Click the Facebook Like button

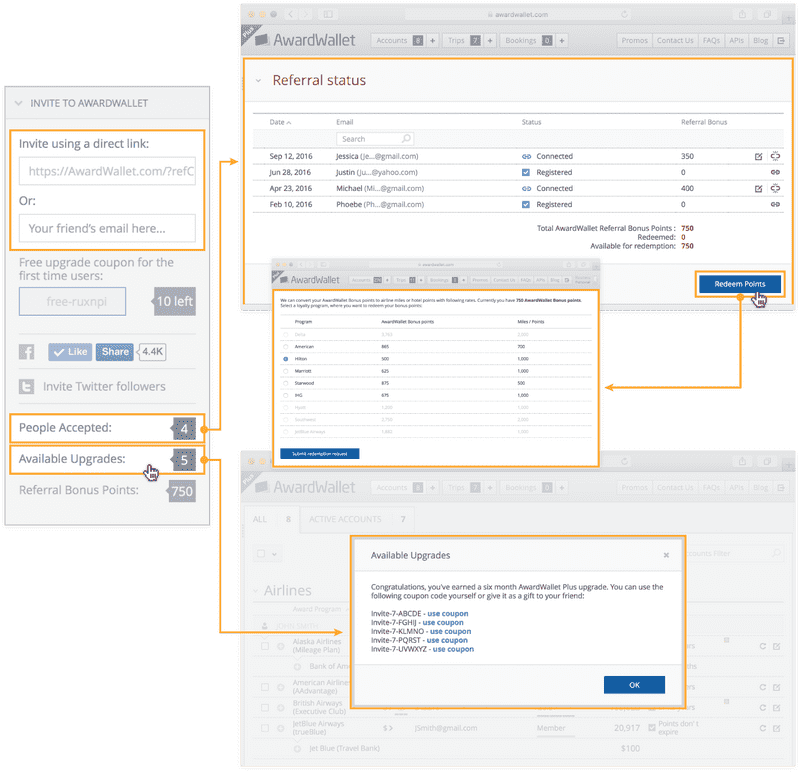pos(70,352)
